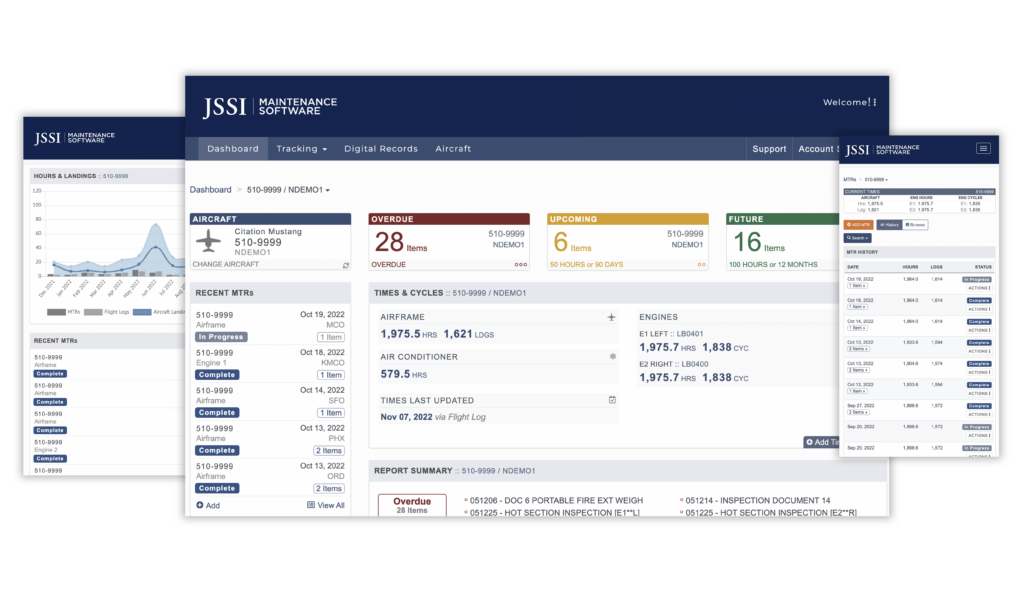This screenshot has width=1024, height=592.
Task: Click the calendar icon beside TIMES LAST UPDATED
Action: coord(612,400)
